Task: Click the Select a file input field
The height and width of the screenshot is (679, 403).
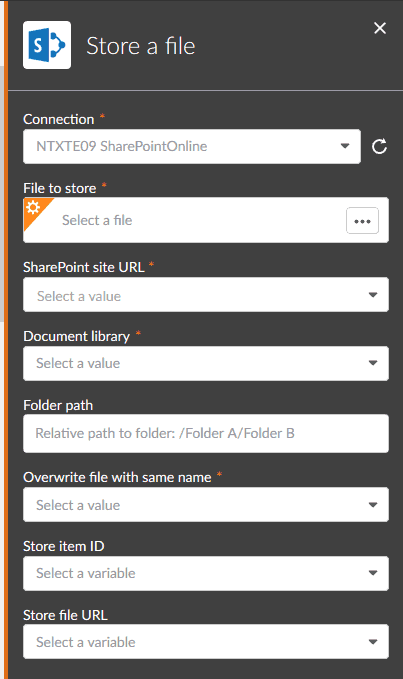Action: [x=206, y=220]
